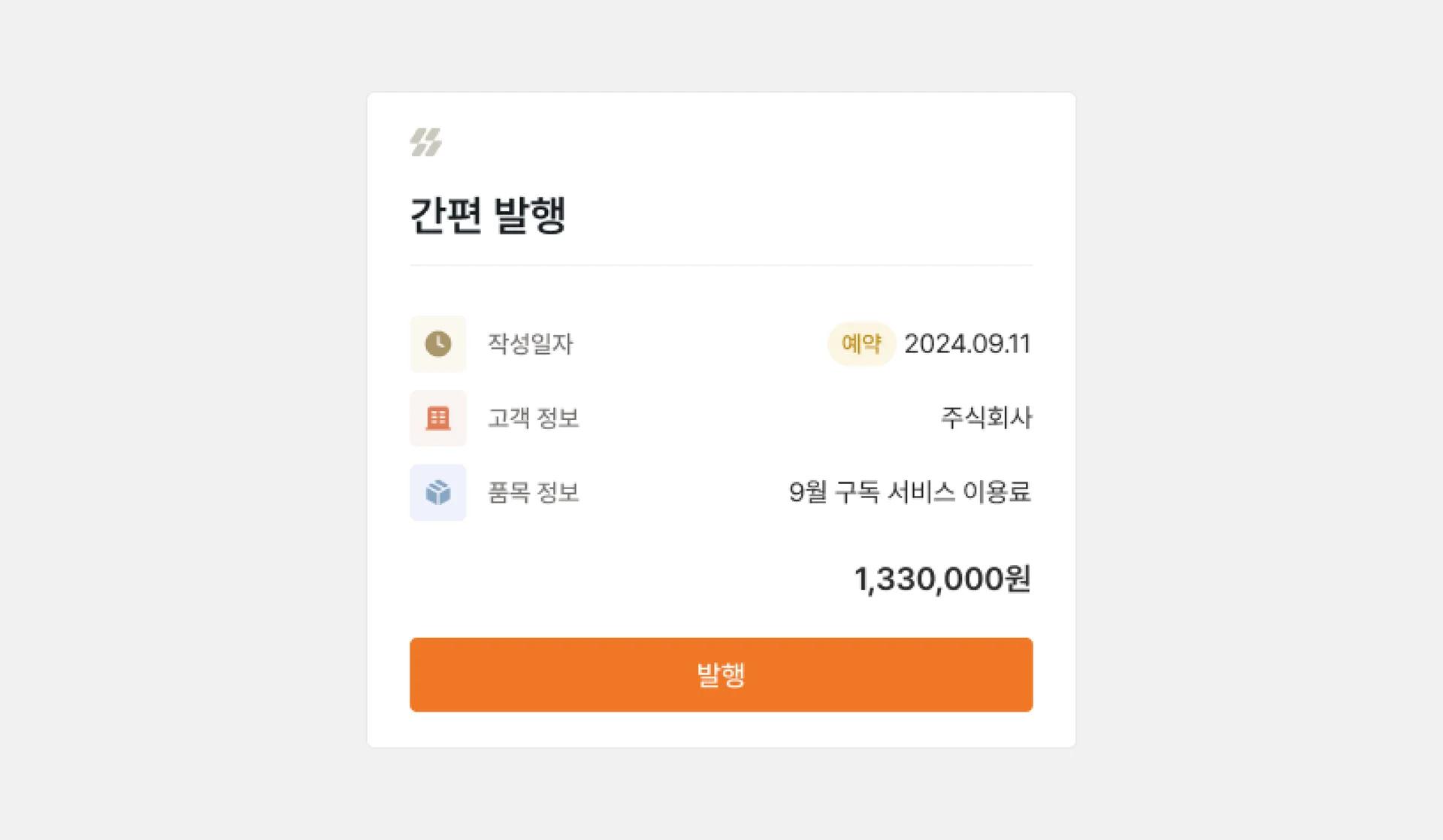
Task: Click the clock icon beside 작성일자
Action: pos(438,344)
